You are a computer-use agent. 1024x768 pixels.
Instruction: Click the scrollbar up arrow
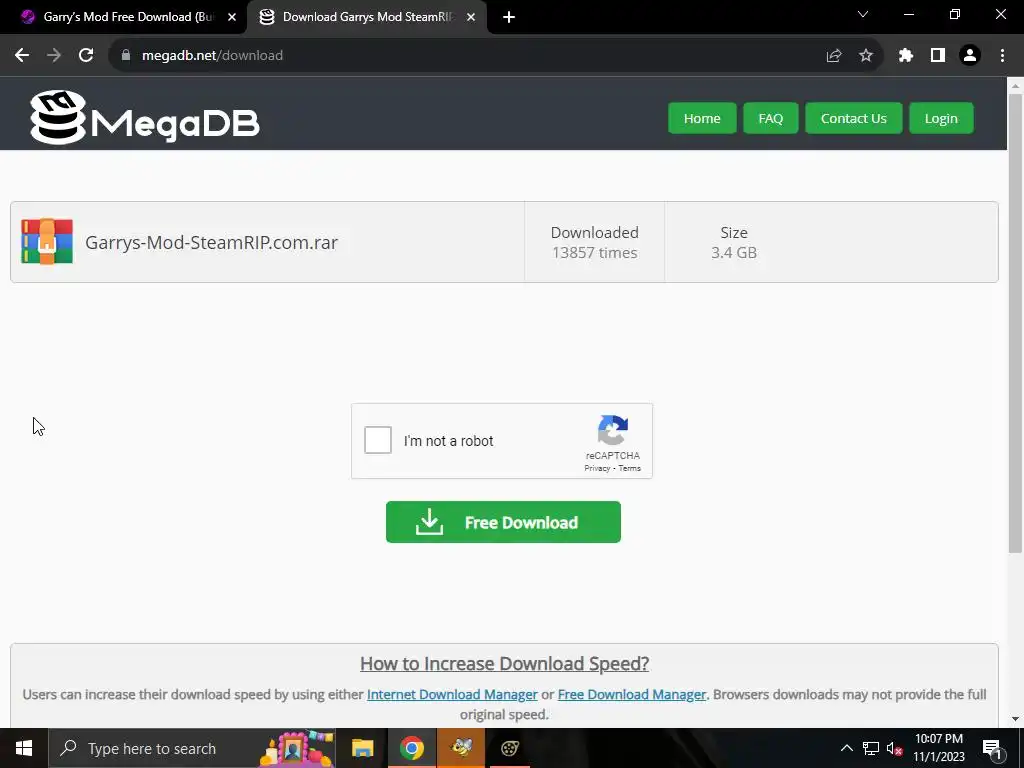tap(1016, 85)
